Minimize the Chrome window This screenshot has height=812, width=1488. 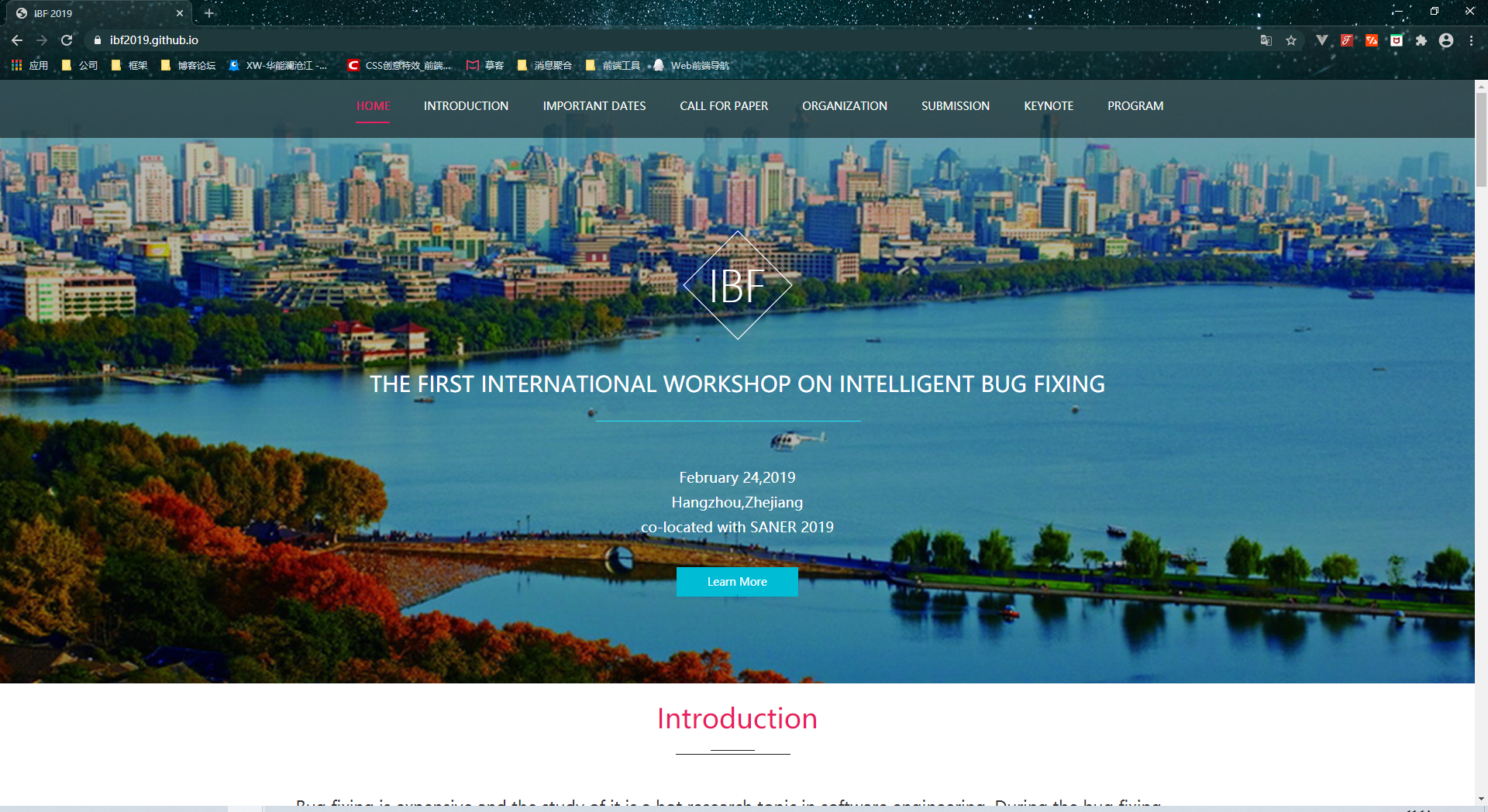1397,12
